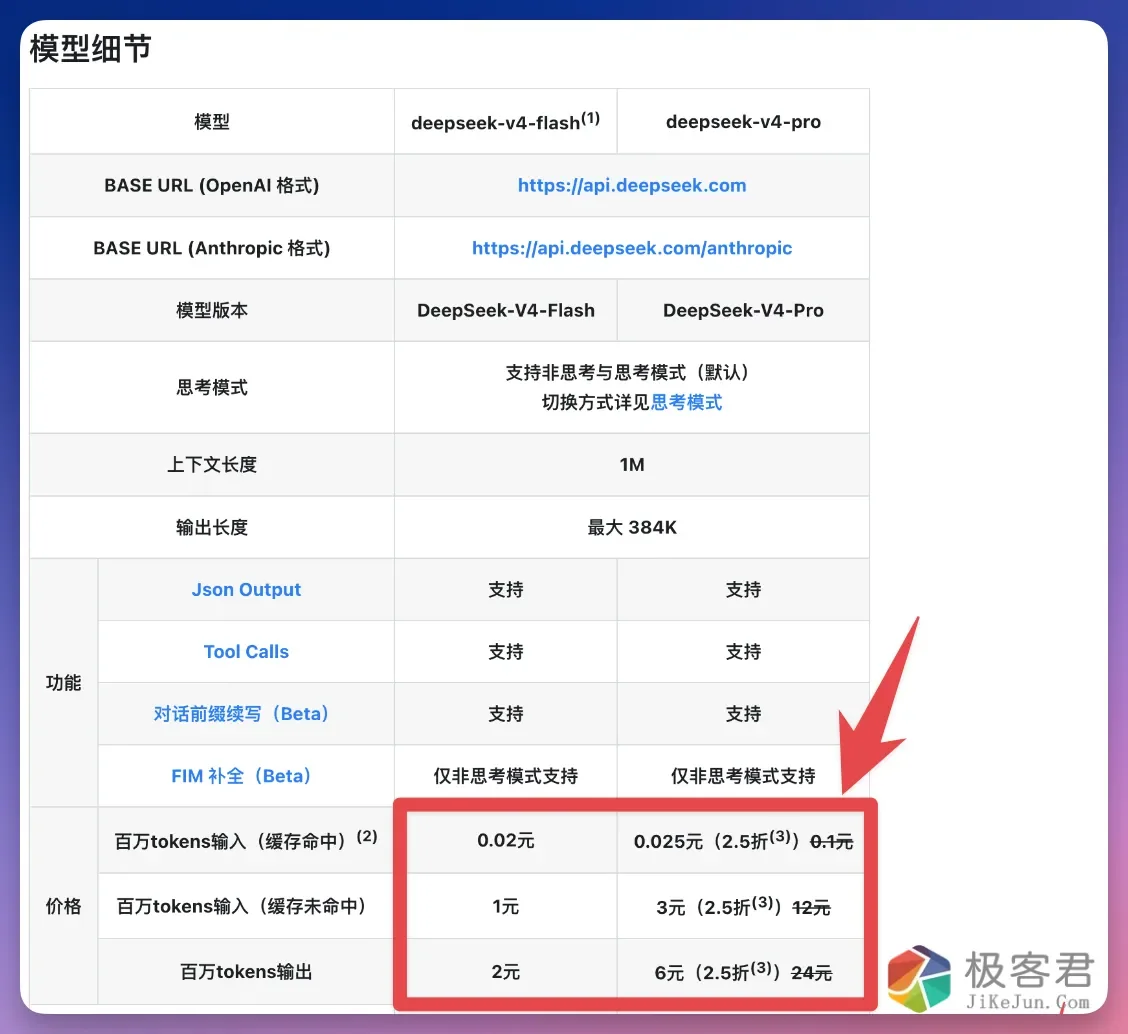Screen dimensions: 1128x1034
Task: Click the 最大 384K value
Action: click(632, 527)
